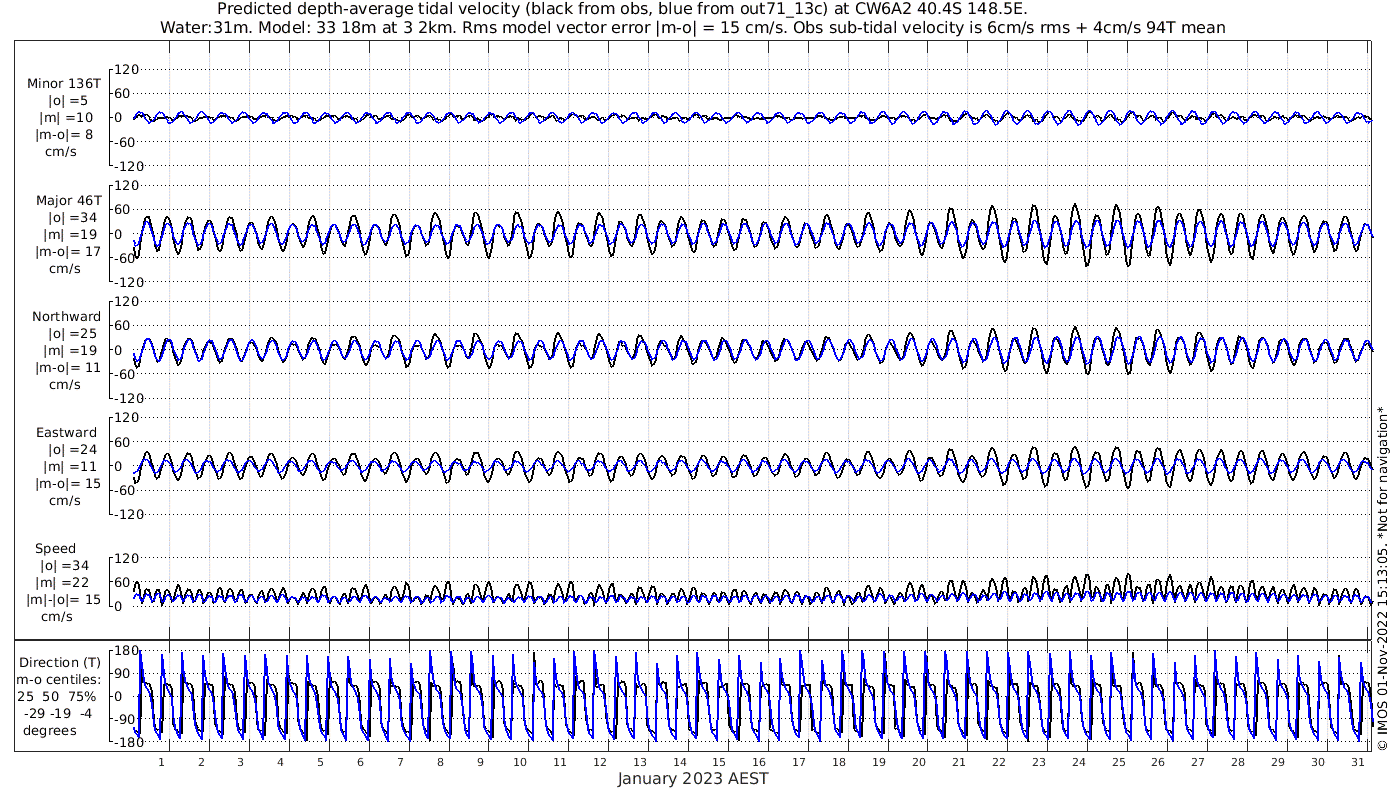Click '|o| =34' in the Major 46T panel

67,217
